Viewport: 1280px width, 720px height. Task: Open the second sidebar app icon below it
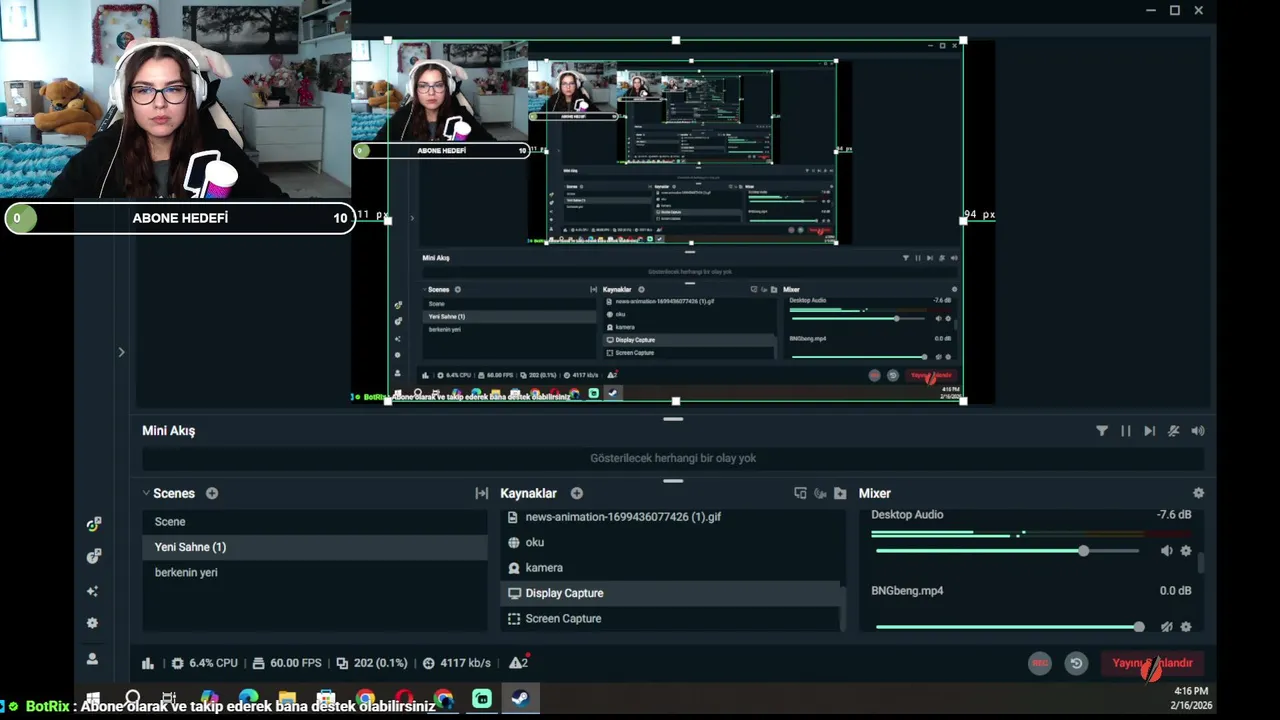[x=93, y=556]
